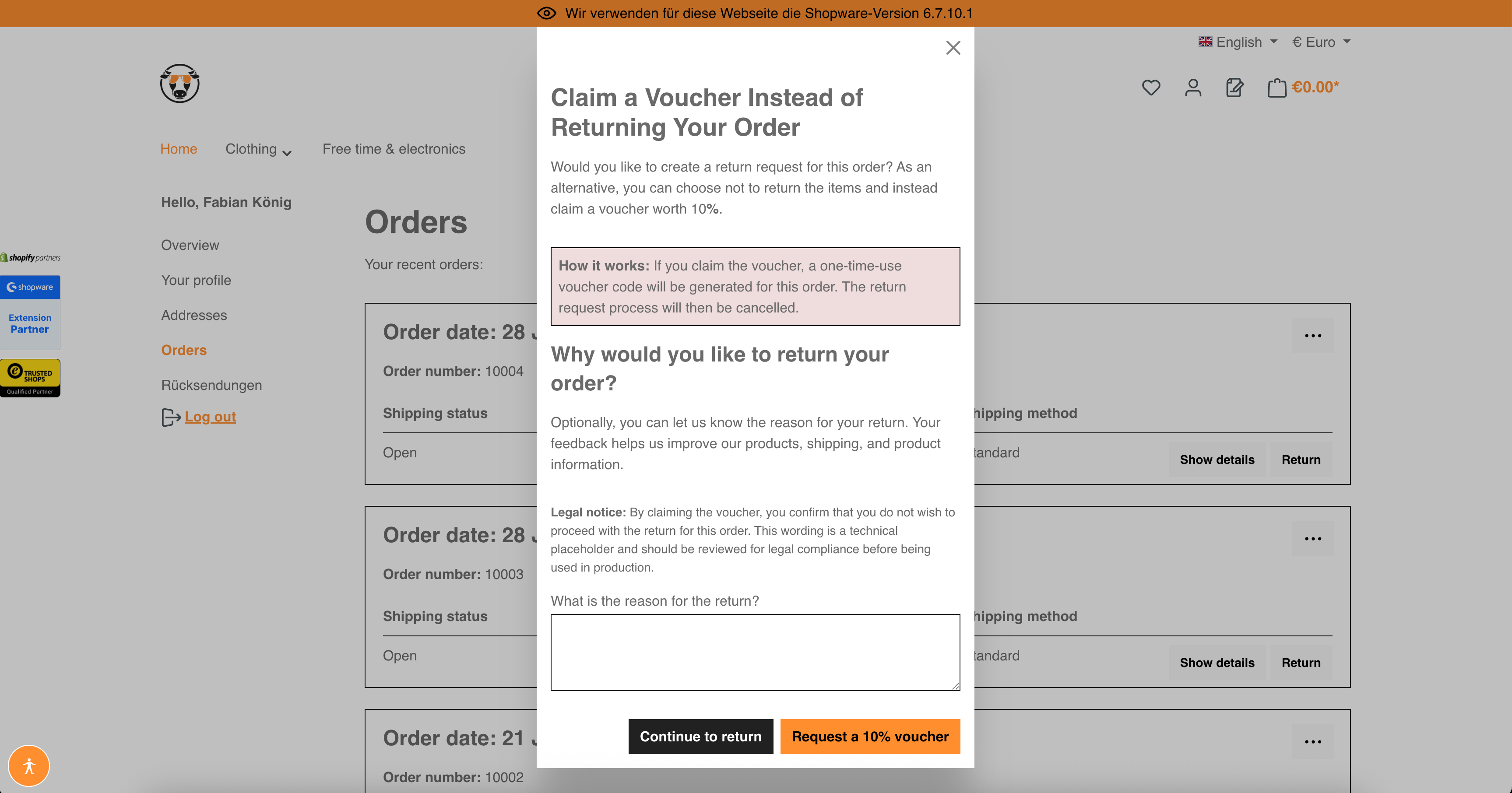The width and height of the screenshot is (1512, 793).
Task: Click the edit notepad icon in header
Action: 1234,88
